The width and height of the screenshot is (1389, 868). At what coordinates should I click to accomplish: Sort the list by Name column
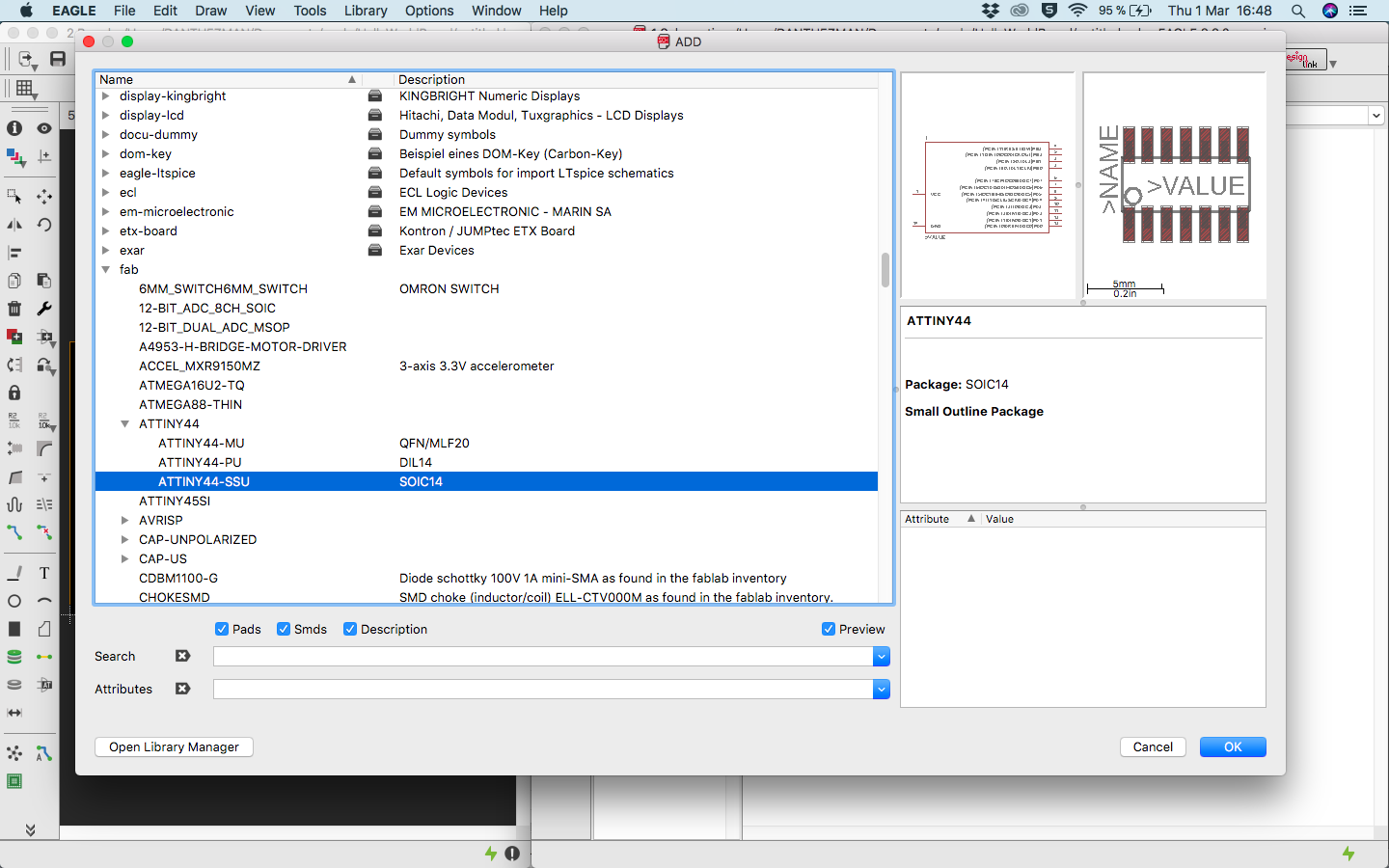pyautogui.click(x=228, y=79)
